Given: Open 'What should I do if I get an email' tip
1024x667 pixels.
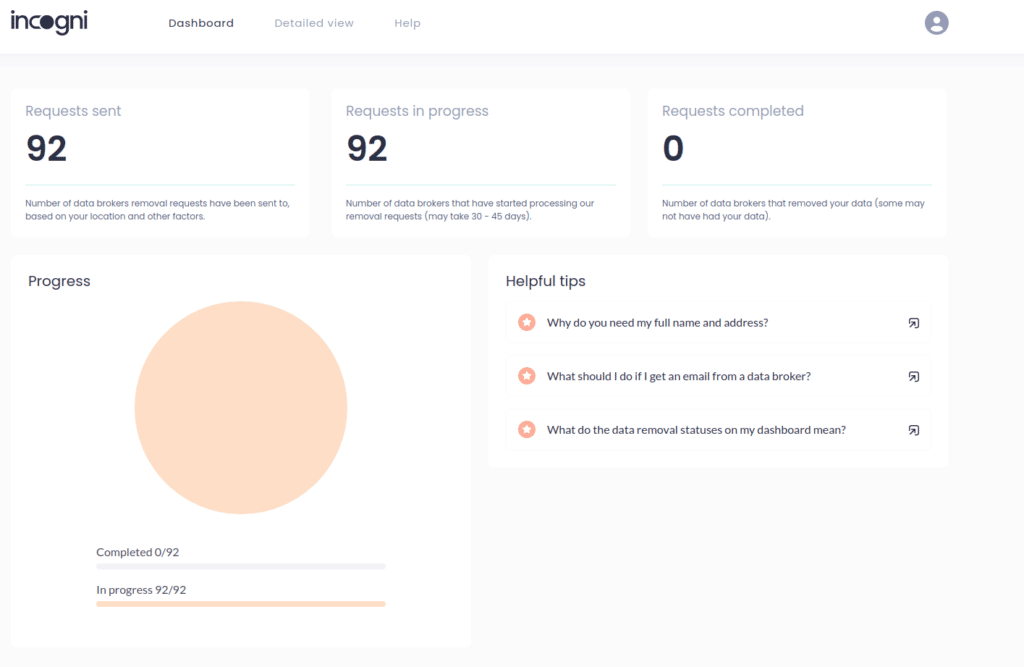Looking at the screenshot, I should pyautogui.click(x=678, y=377).
